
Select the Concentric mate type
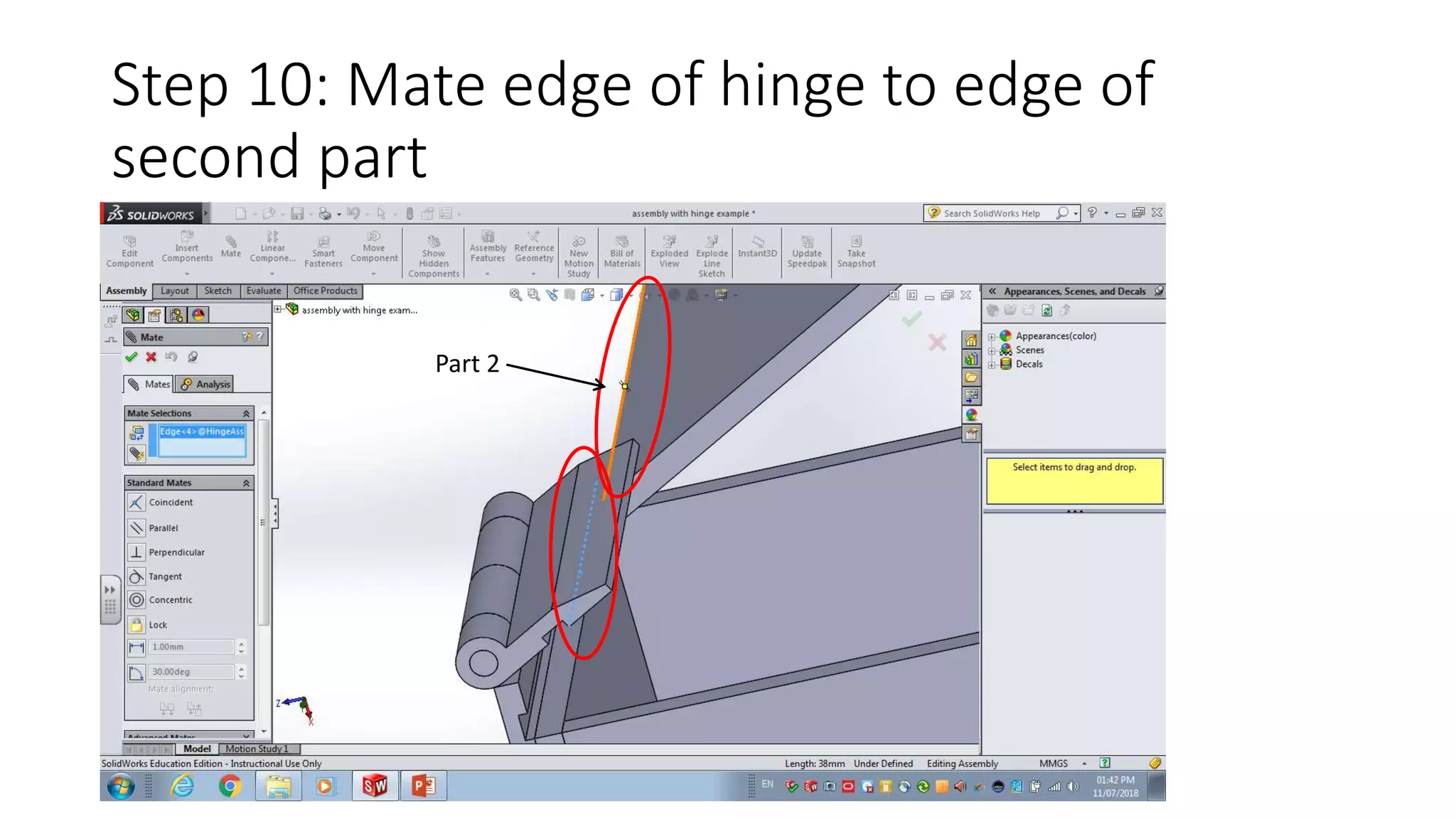coord(160,600)
